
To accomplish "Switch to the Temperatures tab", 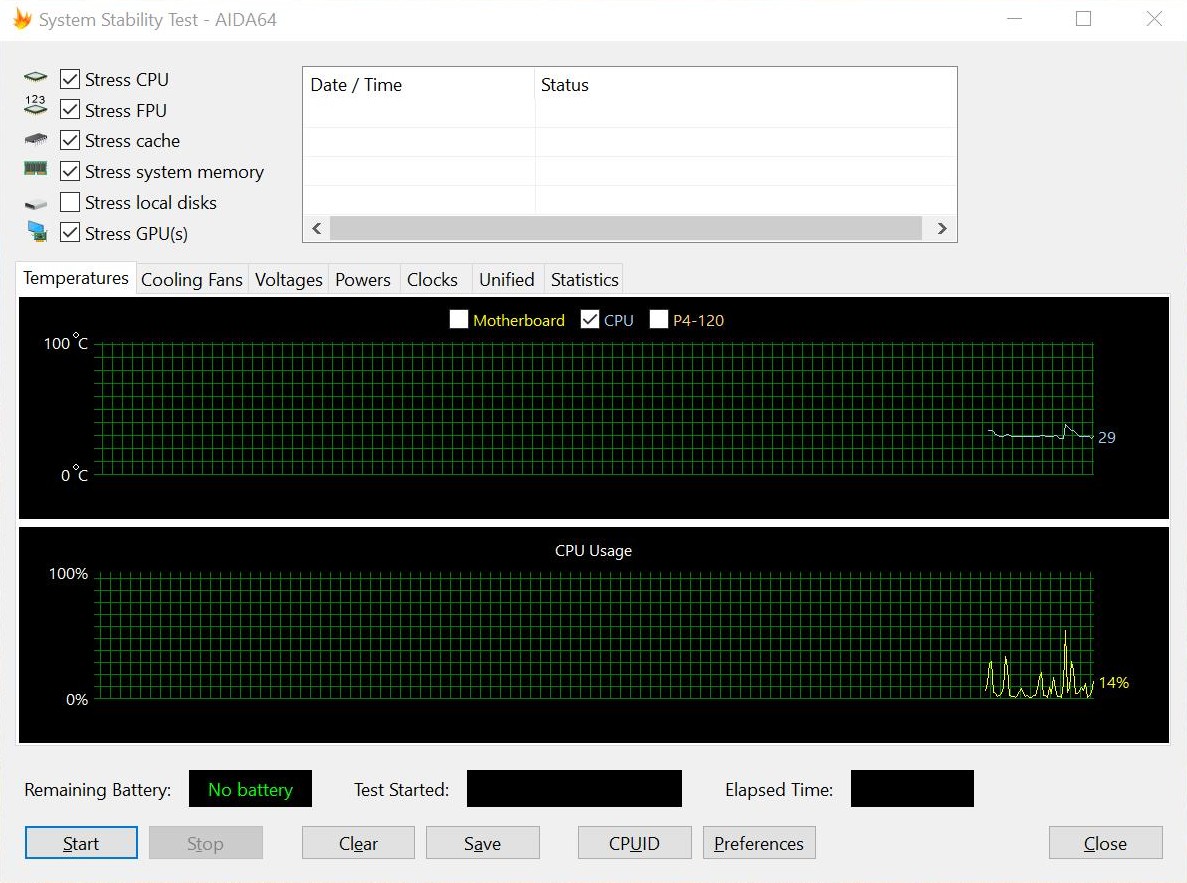I will (76, 278).
